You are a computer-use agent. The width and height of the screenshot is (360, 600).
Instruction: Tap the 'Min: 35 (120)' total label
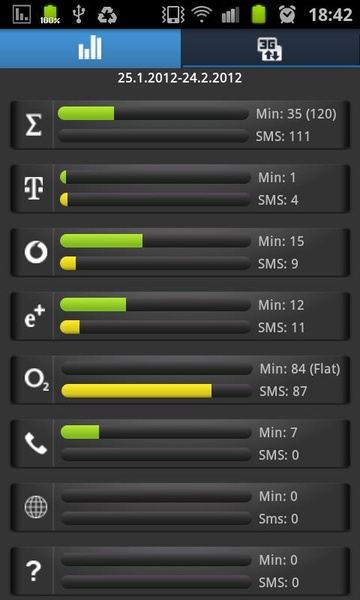(x=296, y=114)
